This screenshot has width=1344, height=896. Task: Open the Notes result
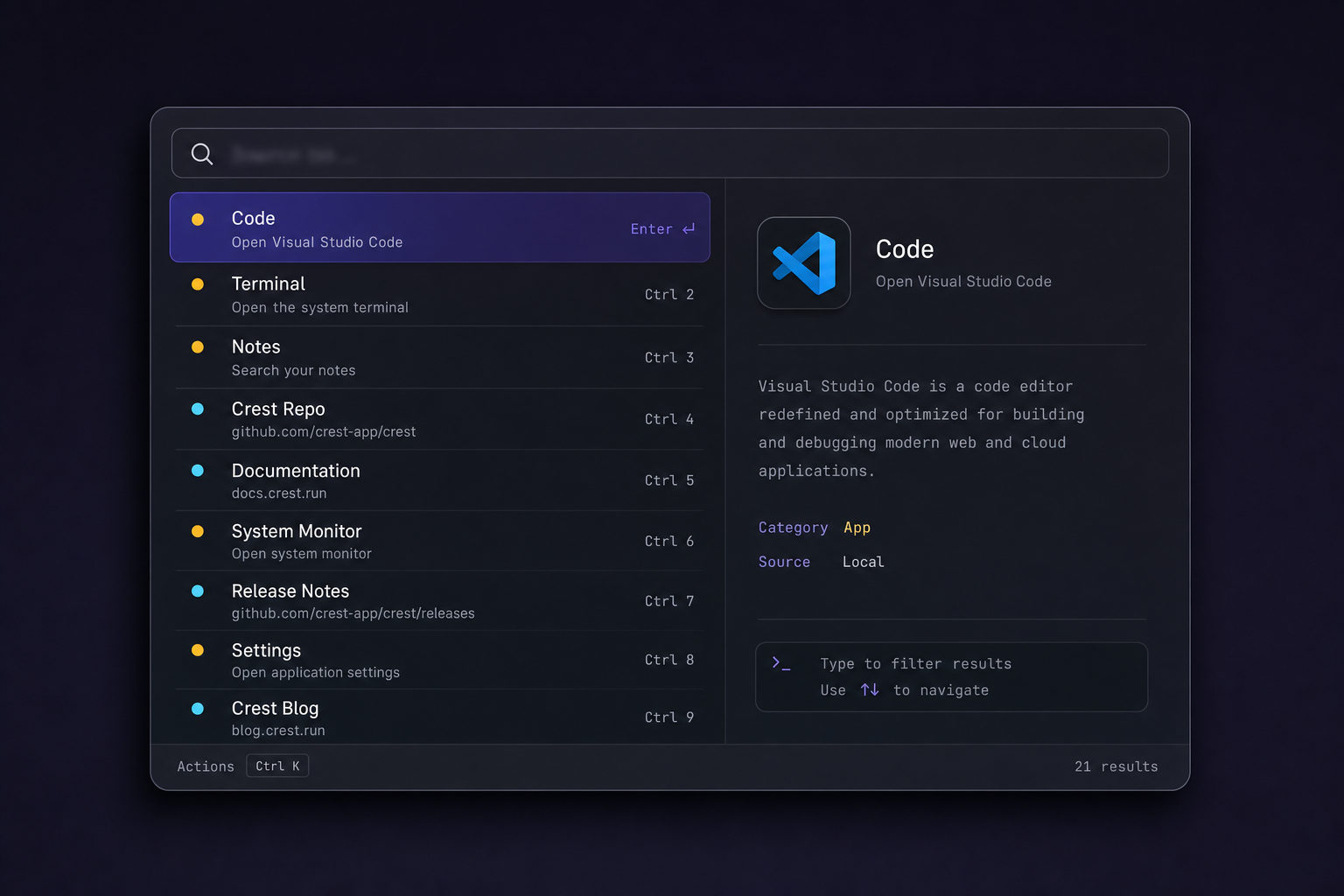tap(439, 357)
